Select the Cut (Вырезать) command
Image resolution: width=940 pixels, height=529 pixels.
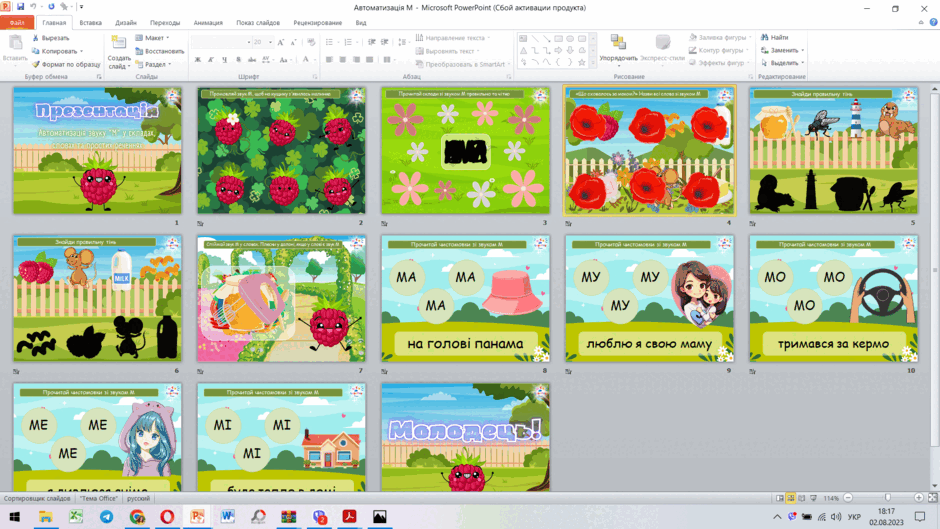pos(50,38)
